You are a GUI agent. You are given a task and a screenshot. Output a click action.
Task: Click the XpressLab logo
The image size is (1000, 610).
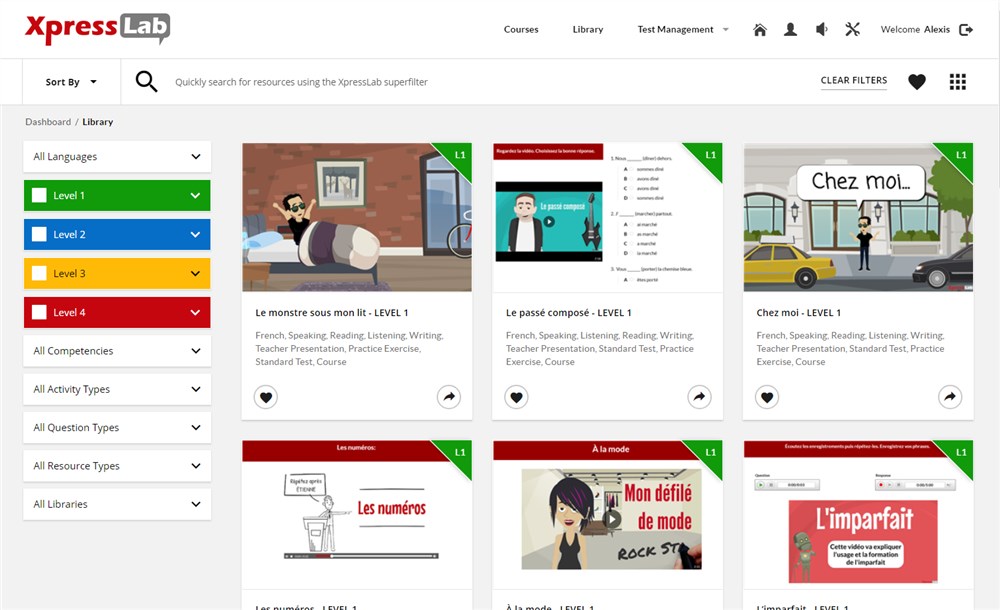(x=98, y=29)
